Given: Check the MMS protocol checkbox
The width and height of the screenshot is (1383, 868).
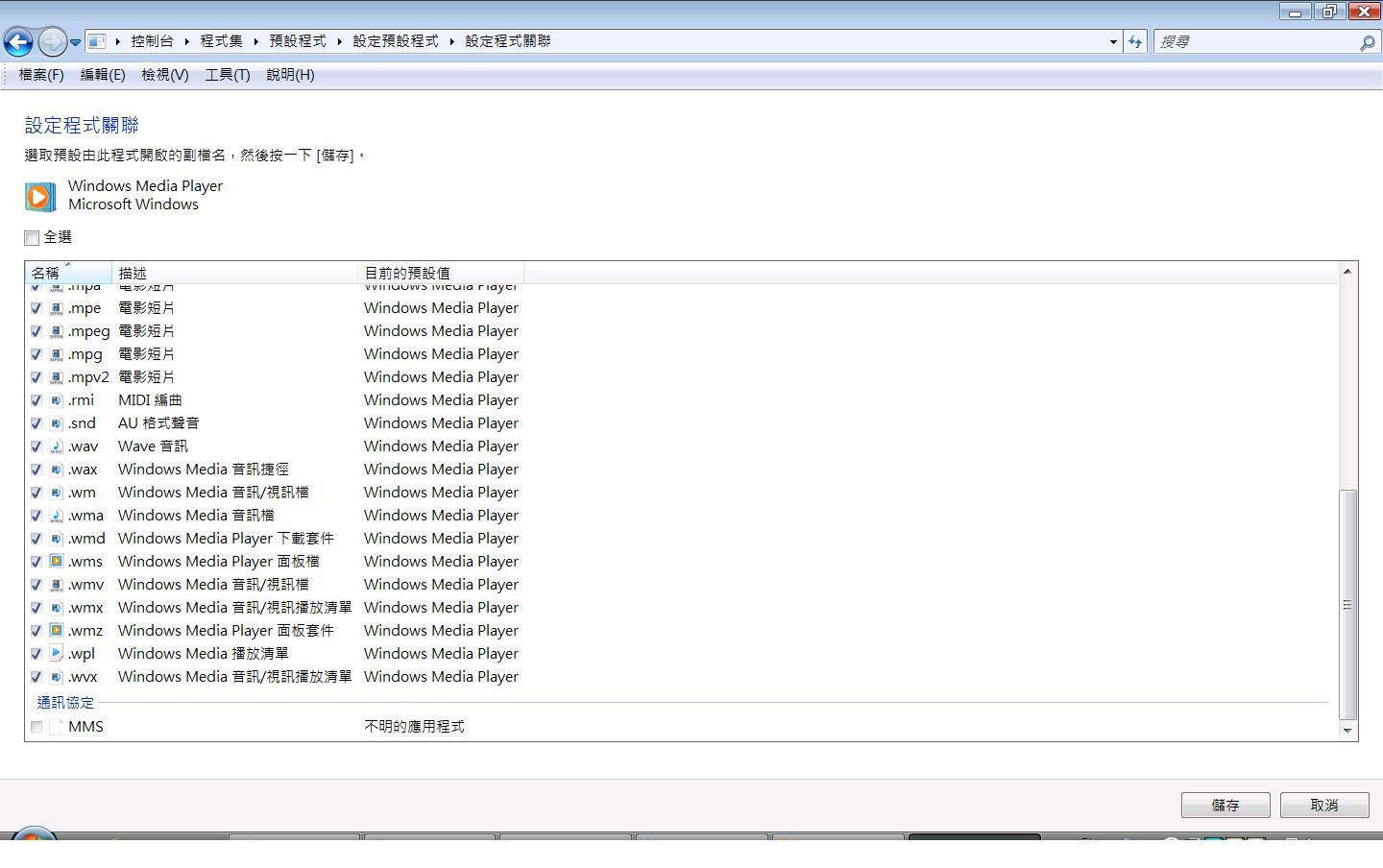Looking at the screenshot, I should [x=36, y=727].
